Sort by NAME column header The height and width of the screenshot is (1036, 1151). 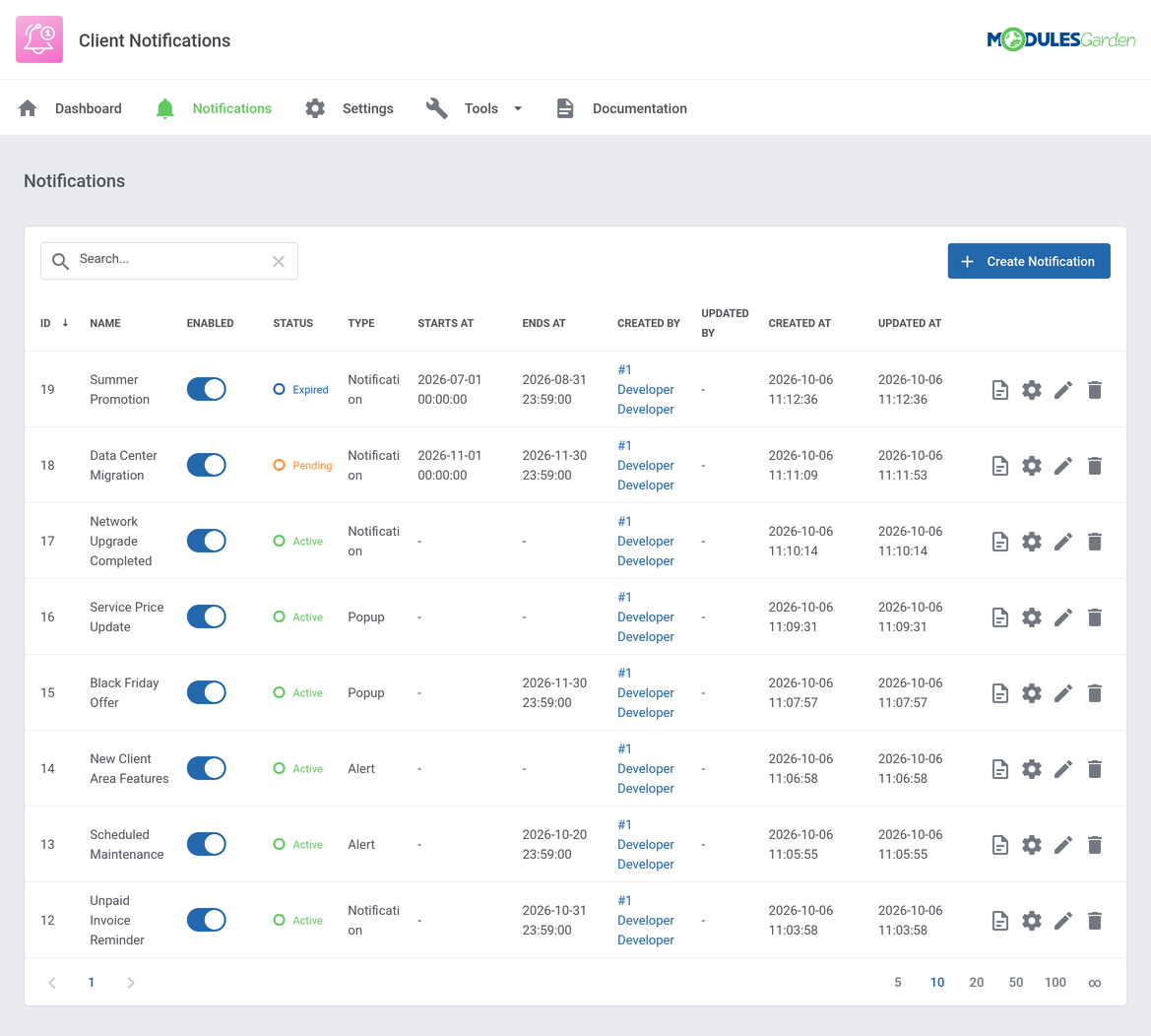click(x=105, y=323)
